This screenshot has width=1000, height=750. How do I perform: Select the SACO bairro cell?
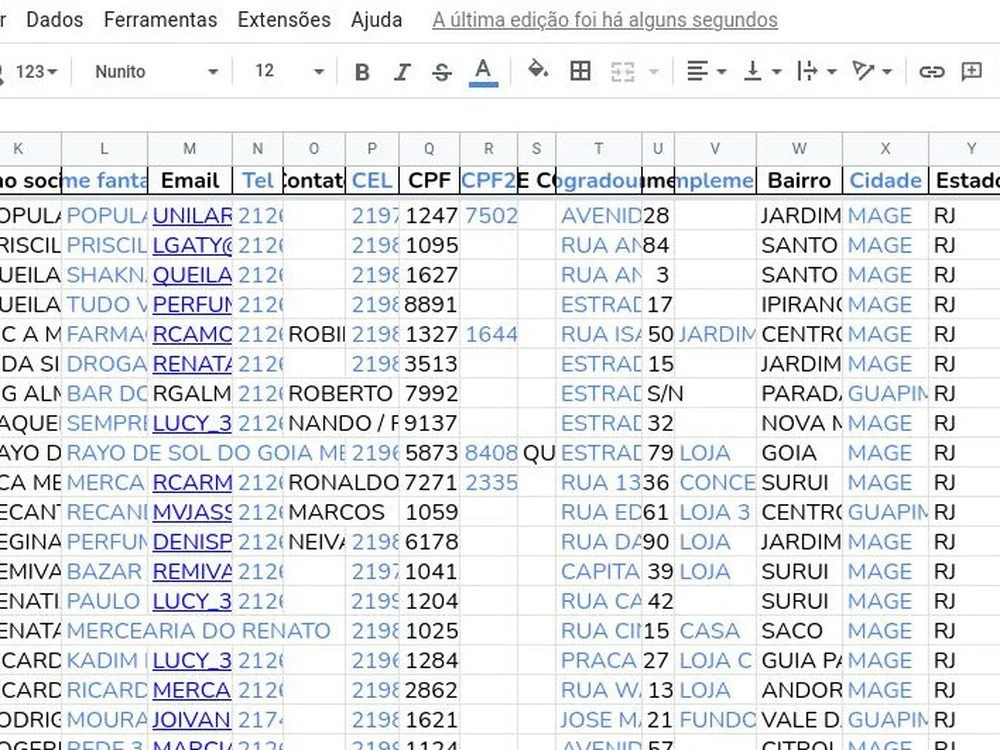[x=799, y=631]
